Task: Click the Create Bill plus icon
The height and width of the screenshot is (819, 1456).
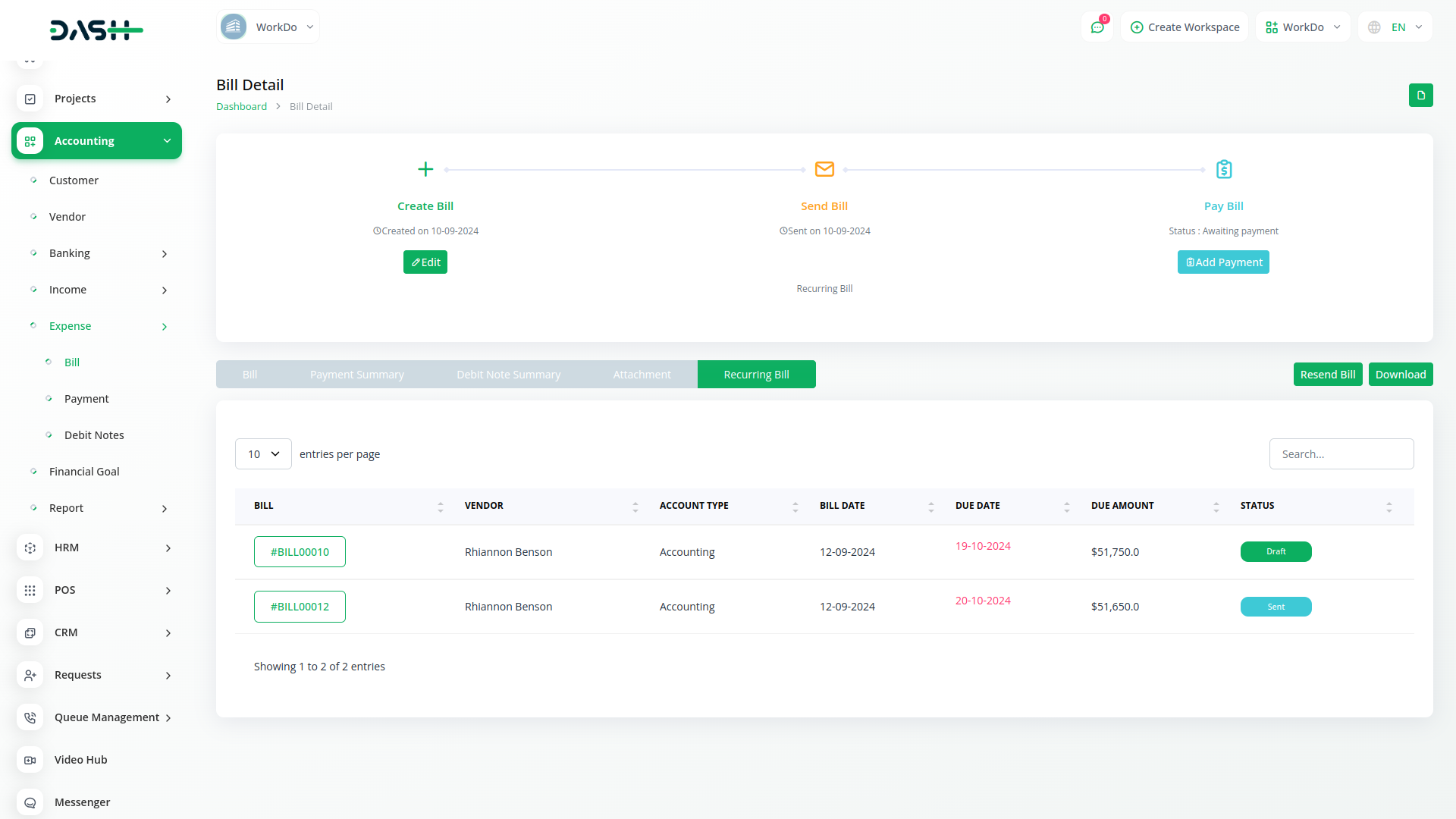Action: [x=425, y=169]
